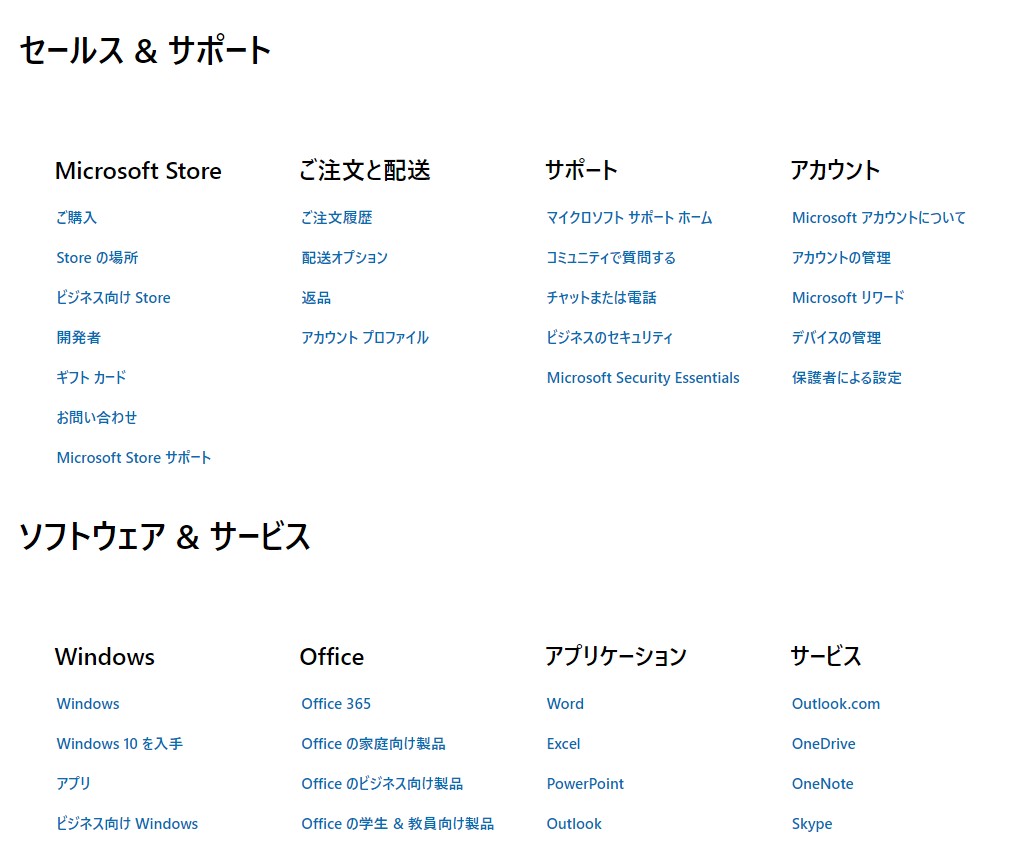This screenshot has width=1015, height=855.
Task: Click the Office 365 link
Action: [336, 704]
